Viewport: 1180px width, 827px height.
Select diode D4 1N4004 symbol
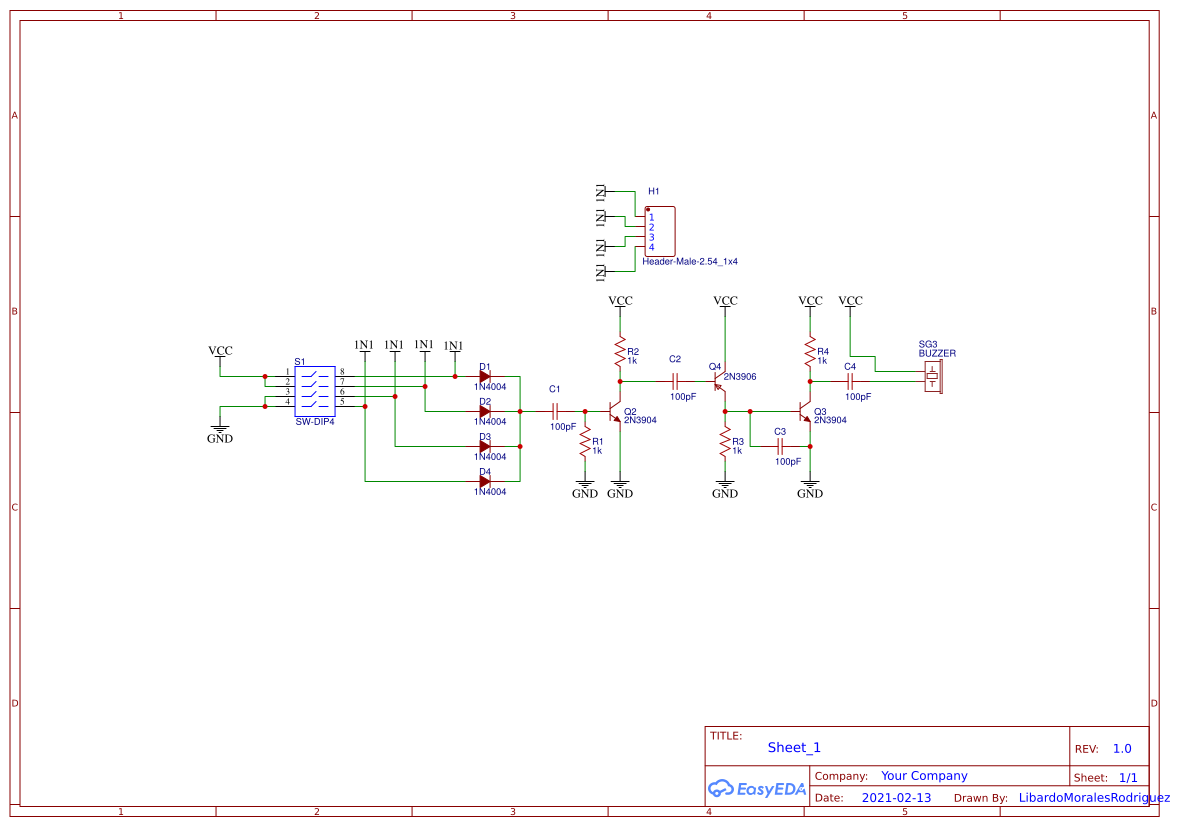click(486, 480)
